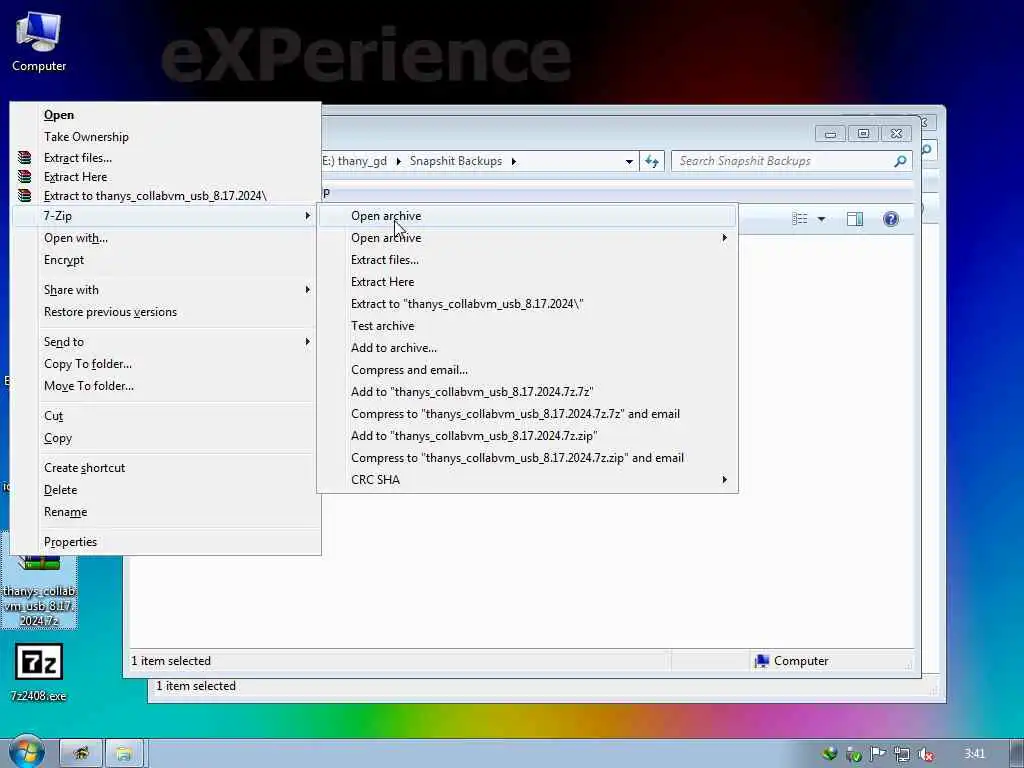The width and height of the screenshot is (1024, 768).
Task: Click the search magnifier in Snapshit Backups box
Action: [900, 161]
